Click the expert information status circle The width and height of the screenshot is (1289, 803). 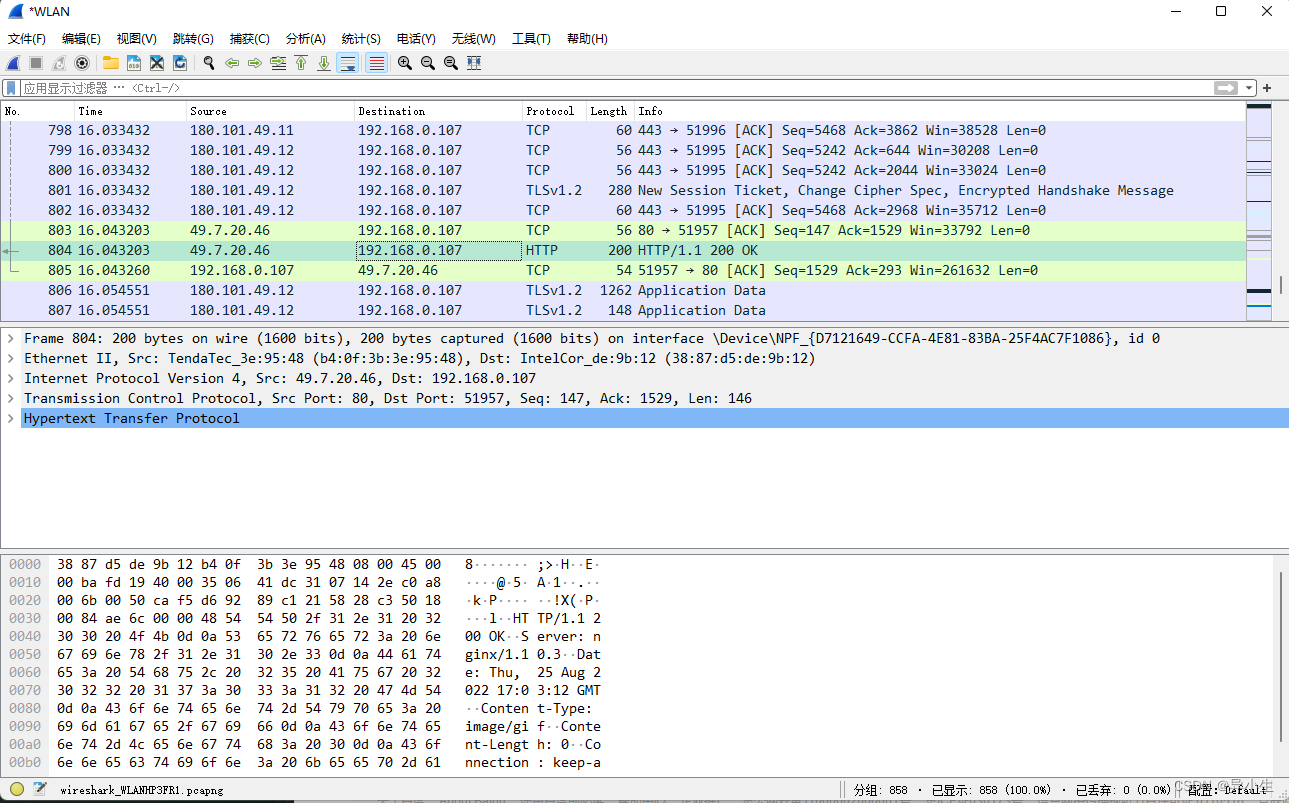pos(16,789)
